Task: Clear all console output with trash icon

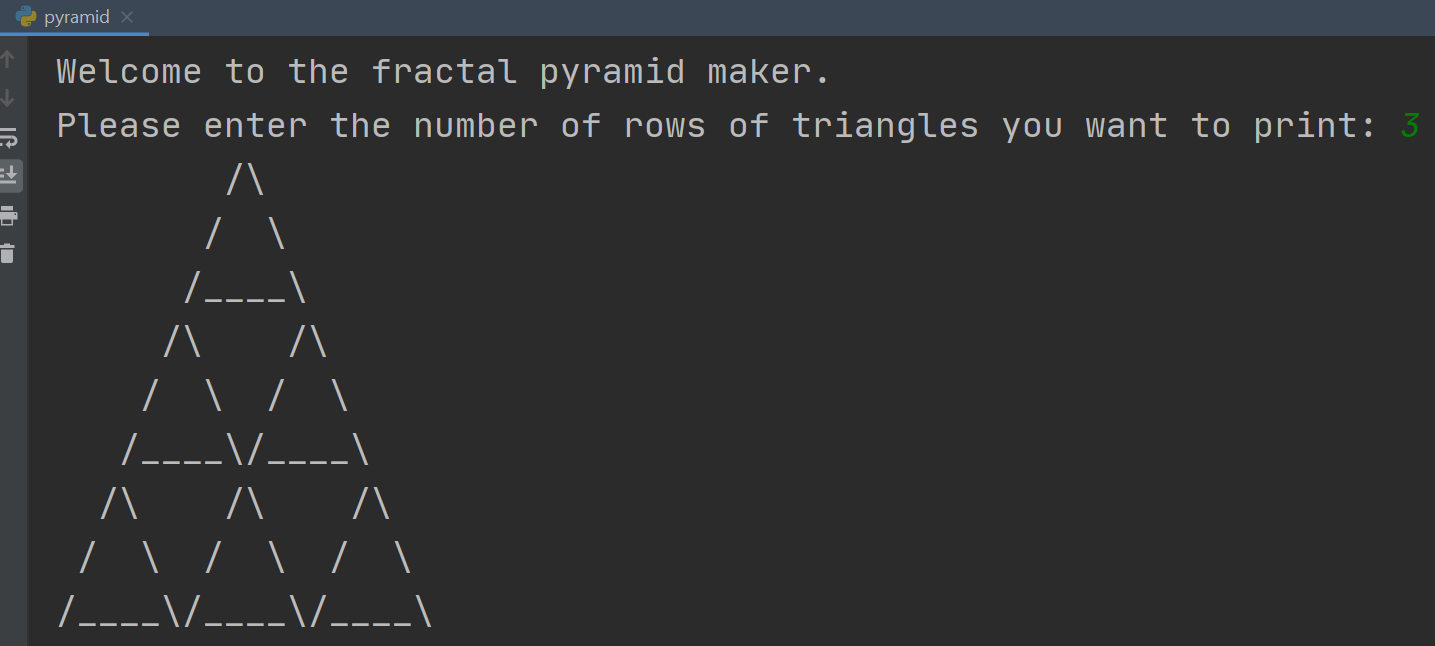Action: (8, 253)
